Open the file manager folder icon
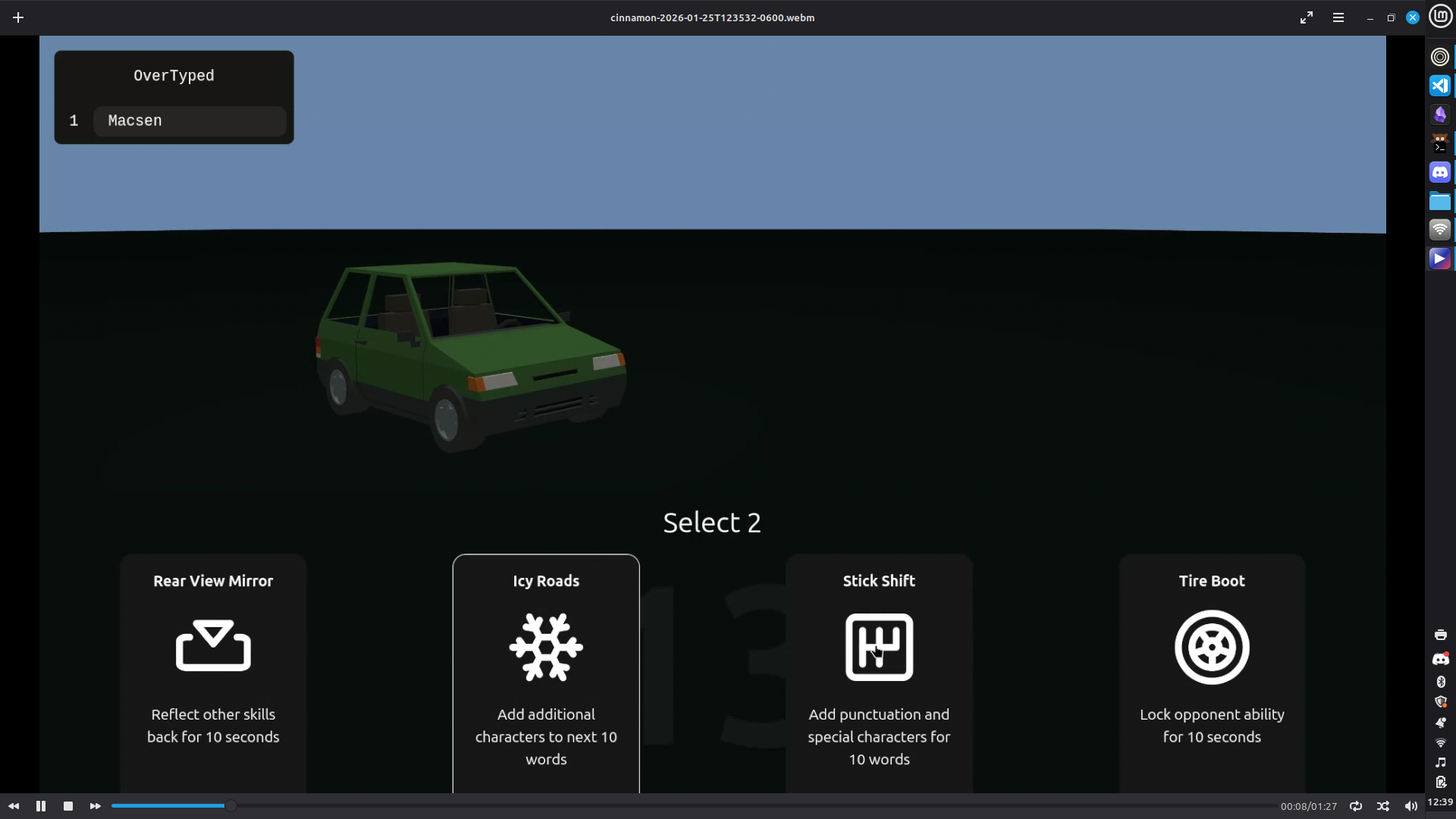This screenshot has width=1456, height=819. [1440, 201]
